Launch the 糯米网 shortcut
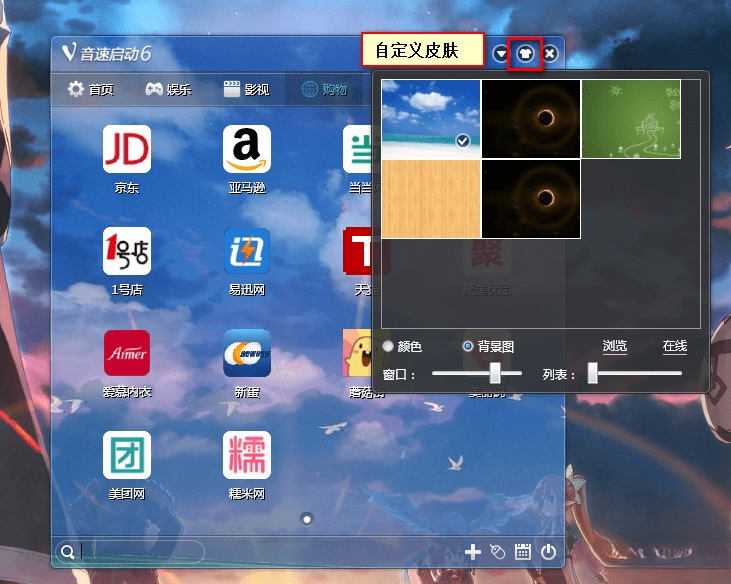 click(247, 455)
